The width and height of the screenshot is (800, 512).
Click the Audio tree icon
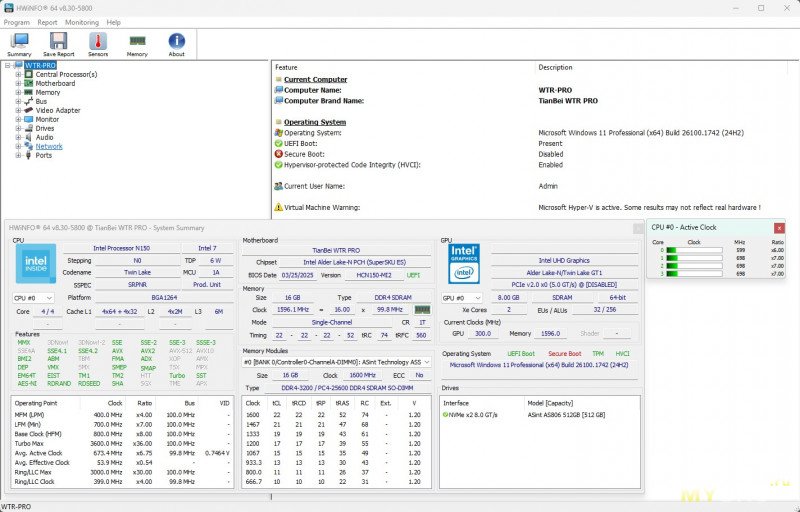29,137
